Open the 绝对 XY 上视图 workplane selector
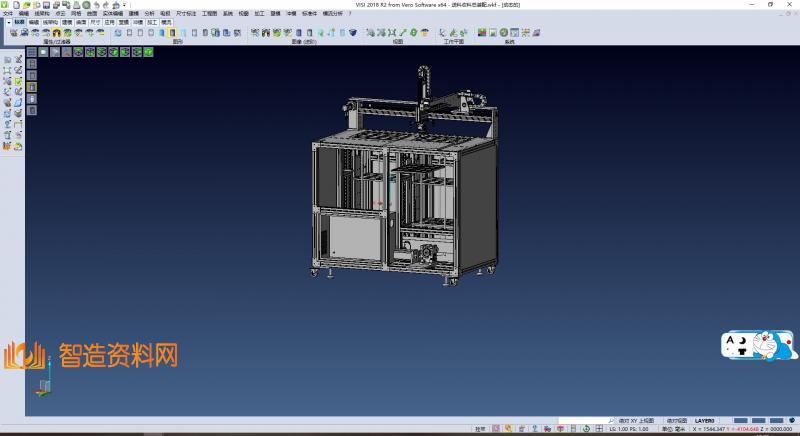This screenshot has height=436, width=800. 636,421
